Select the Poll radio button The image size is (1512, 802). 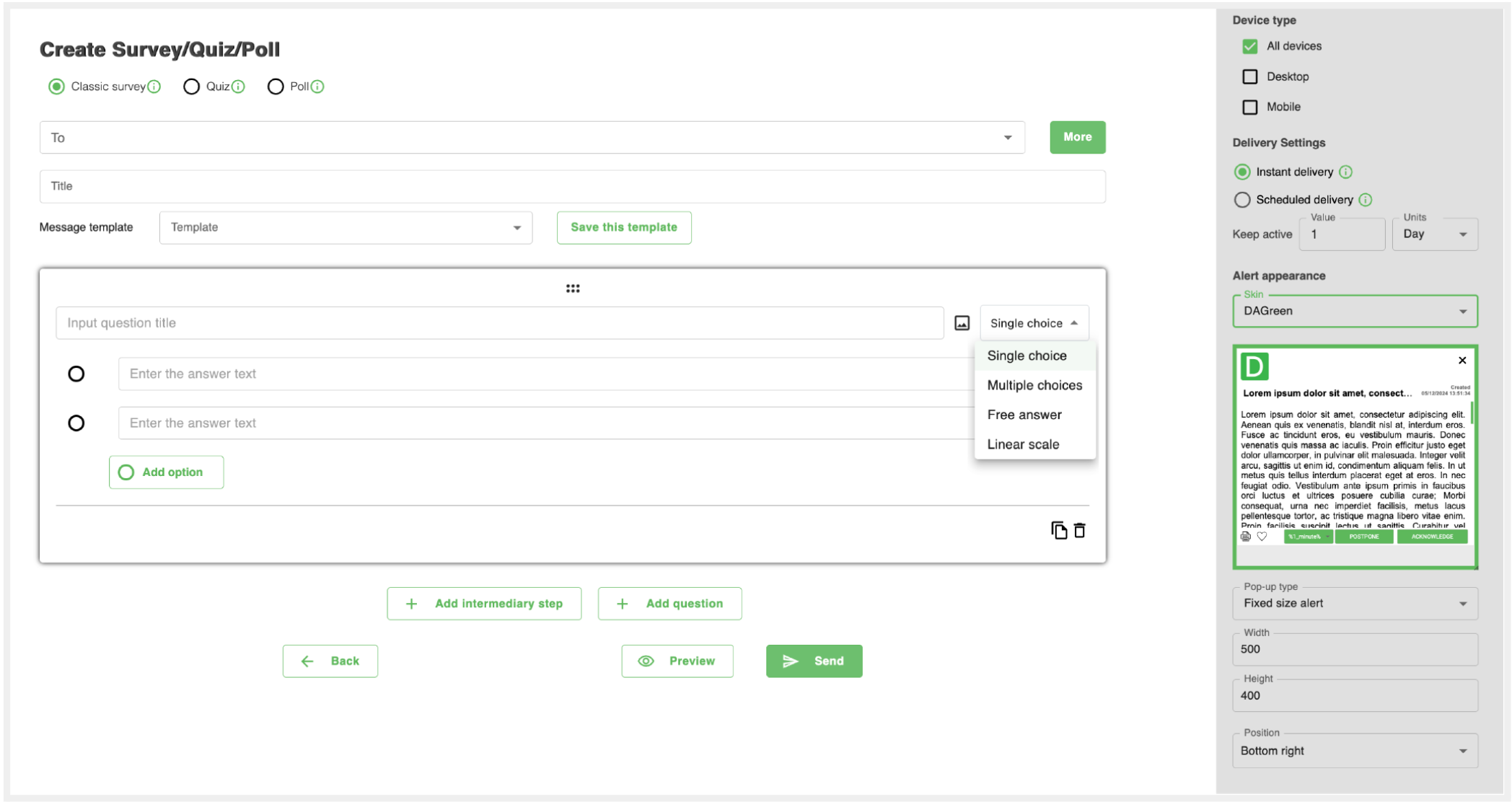coord(276,87)
